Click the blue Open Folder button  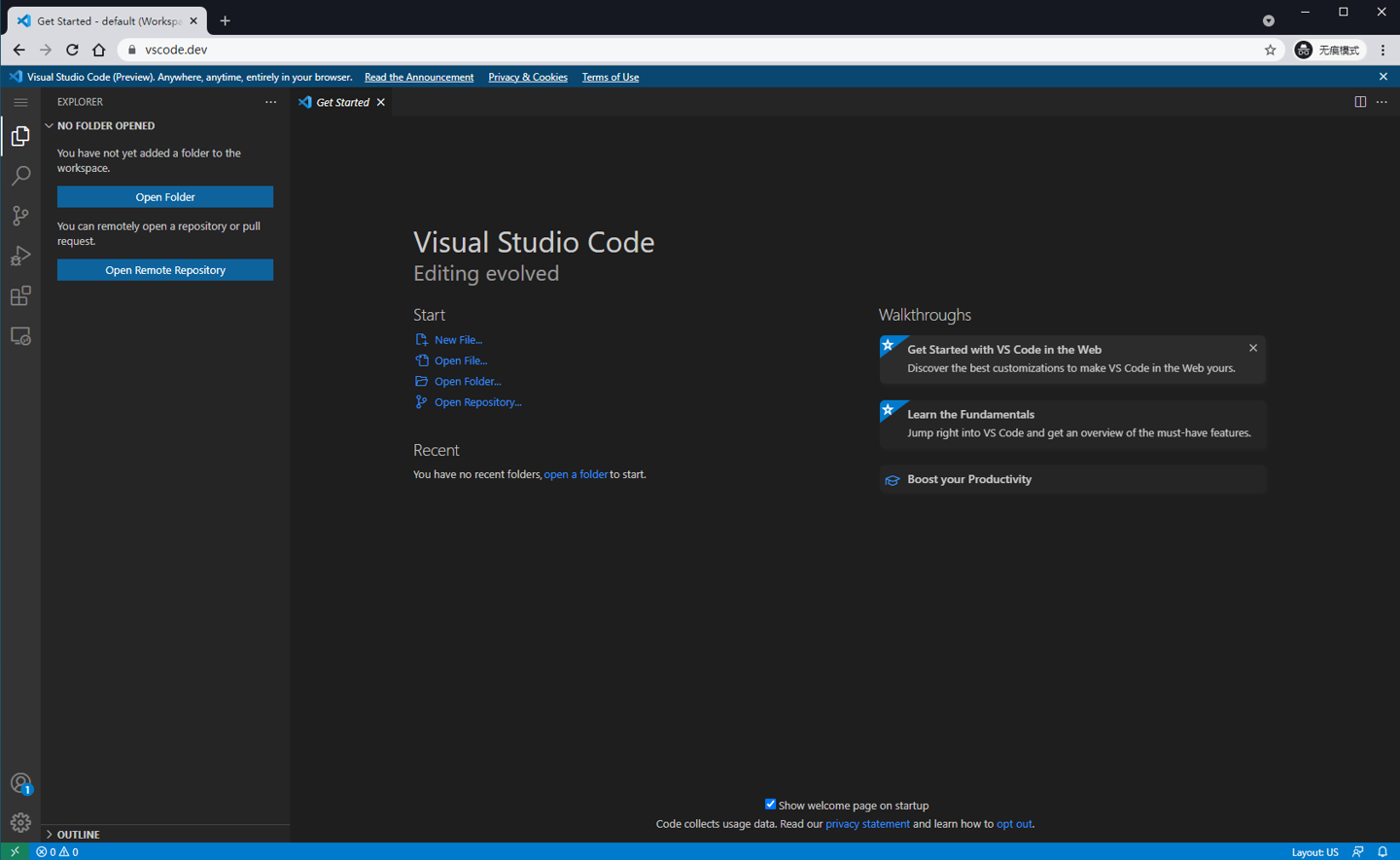[165, 197]
